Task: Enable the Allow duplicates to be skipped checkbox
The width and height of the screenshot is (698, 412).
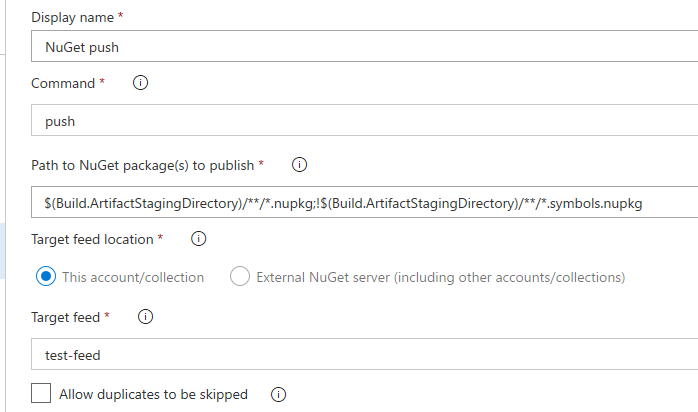Action: tap(41, 393)
